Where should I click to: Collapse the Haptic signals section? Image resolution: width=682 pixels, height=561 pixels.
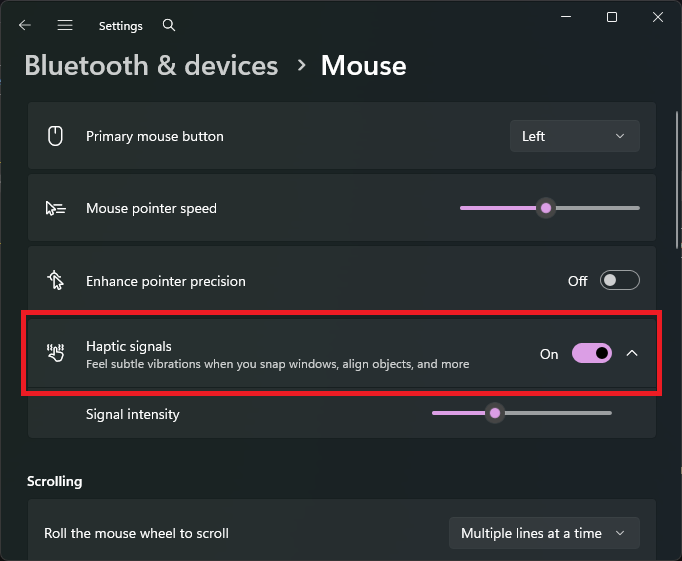coord(632,353)
